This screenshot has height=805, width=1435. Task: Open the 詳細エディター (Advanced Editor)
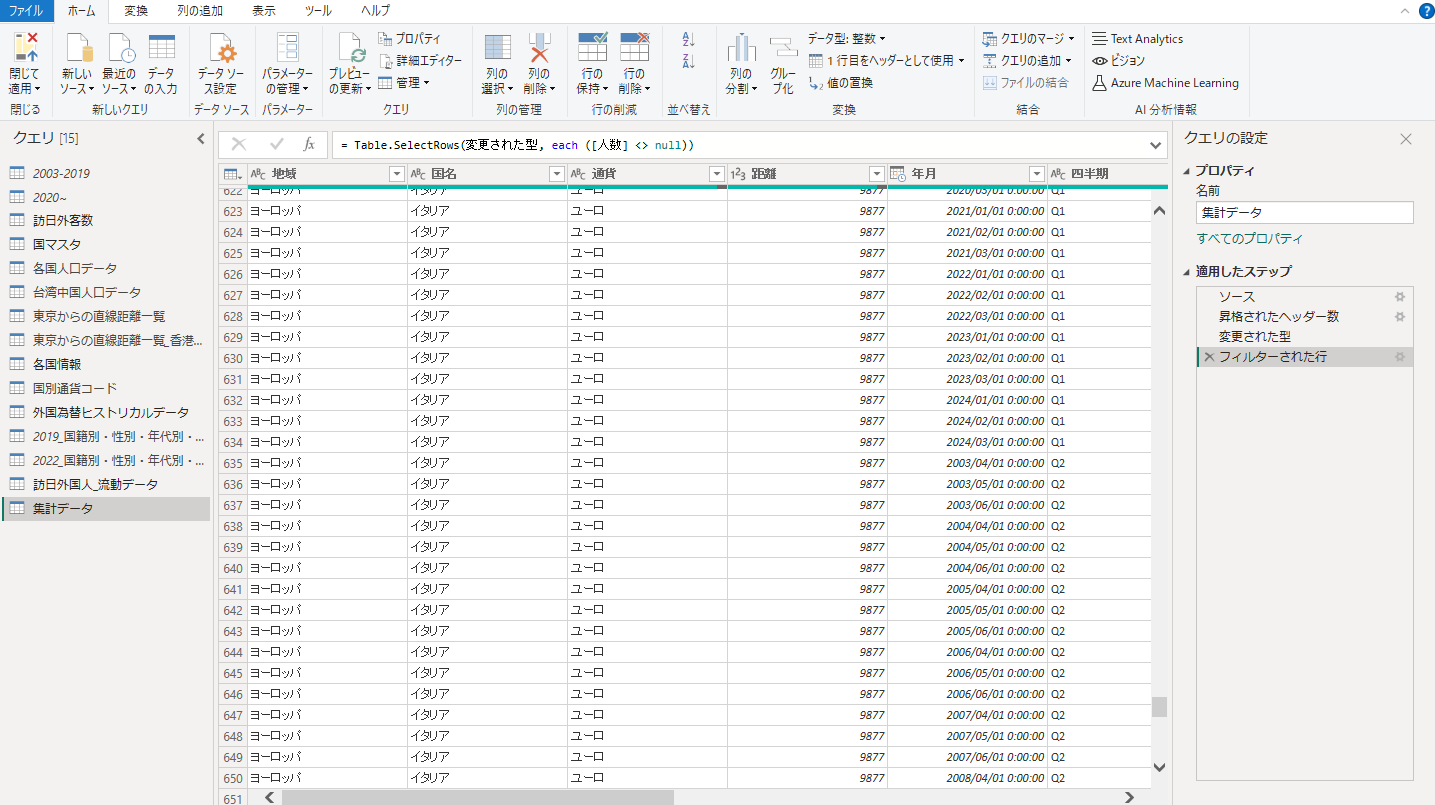[x=420, y=60]
